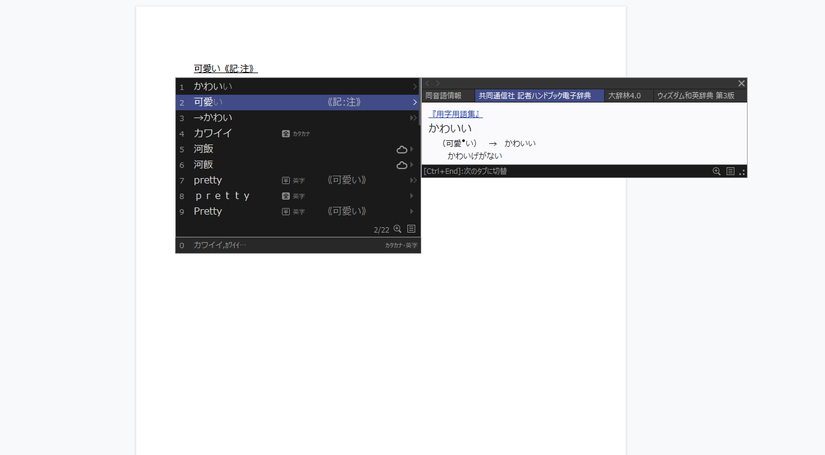This screenshot has width=825, height=455.
Task: Click the zoom icon in the dictionary panel footer
Action: pyautogui.click(x=717, y=172)
